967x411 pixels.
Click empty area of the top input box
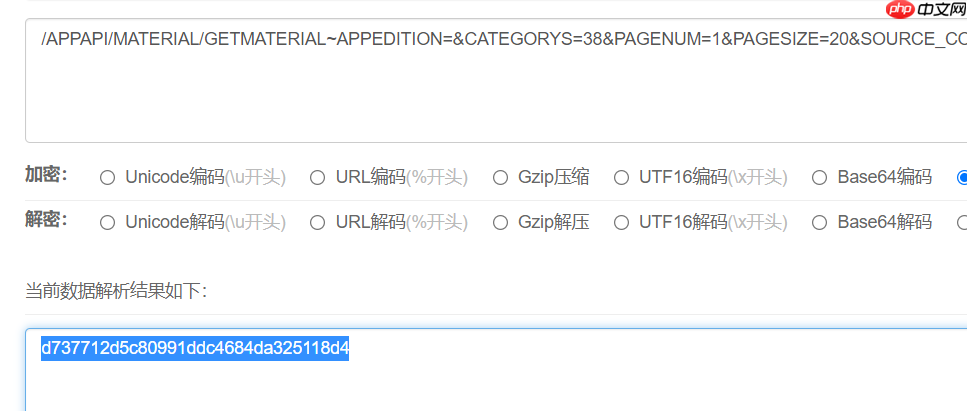point(493,99)
